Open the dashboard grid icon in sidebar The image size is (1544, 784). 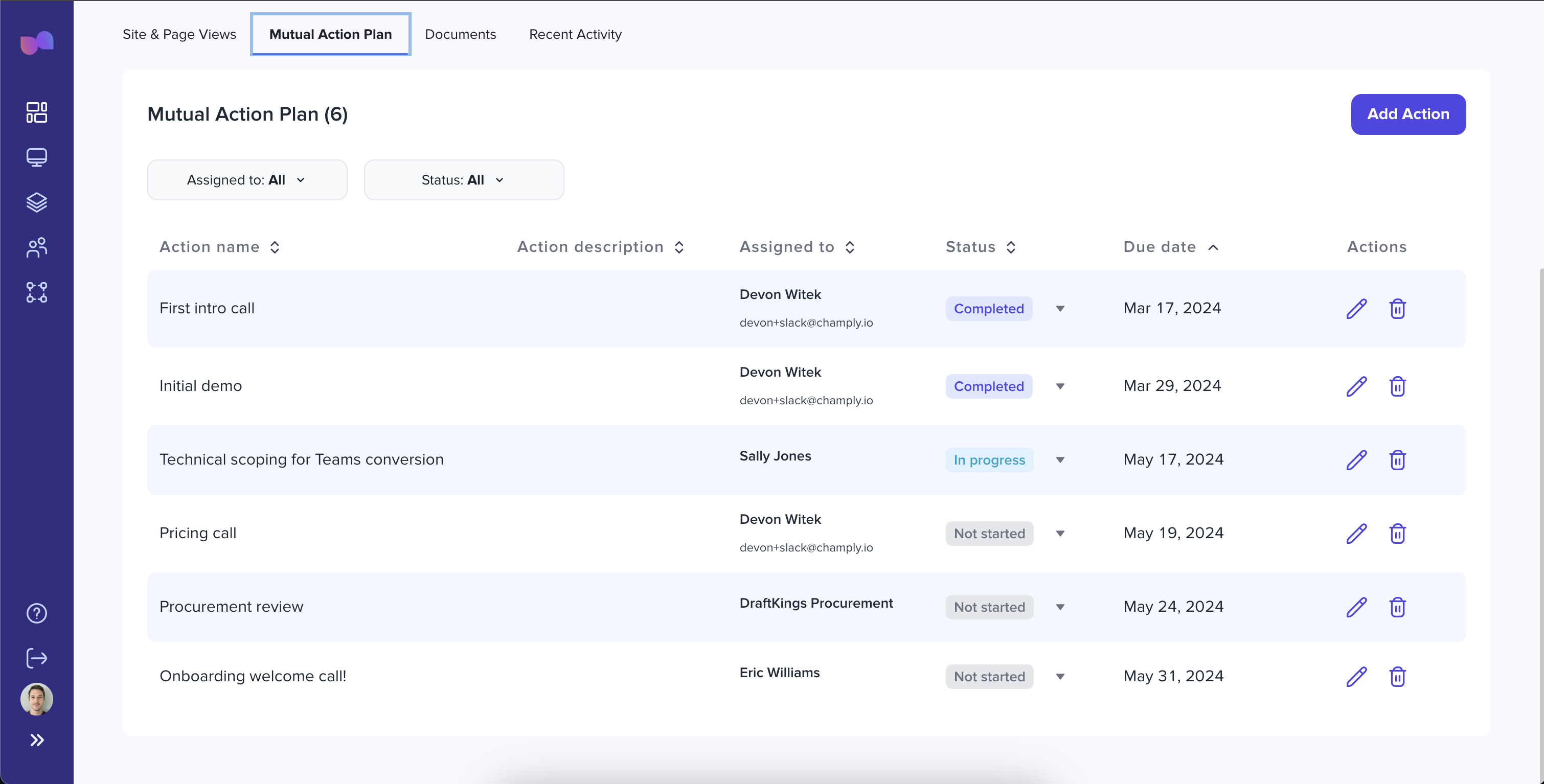point(37,112)
